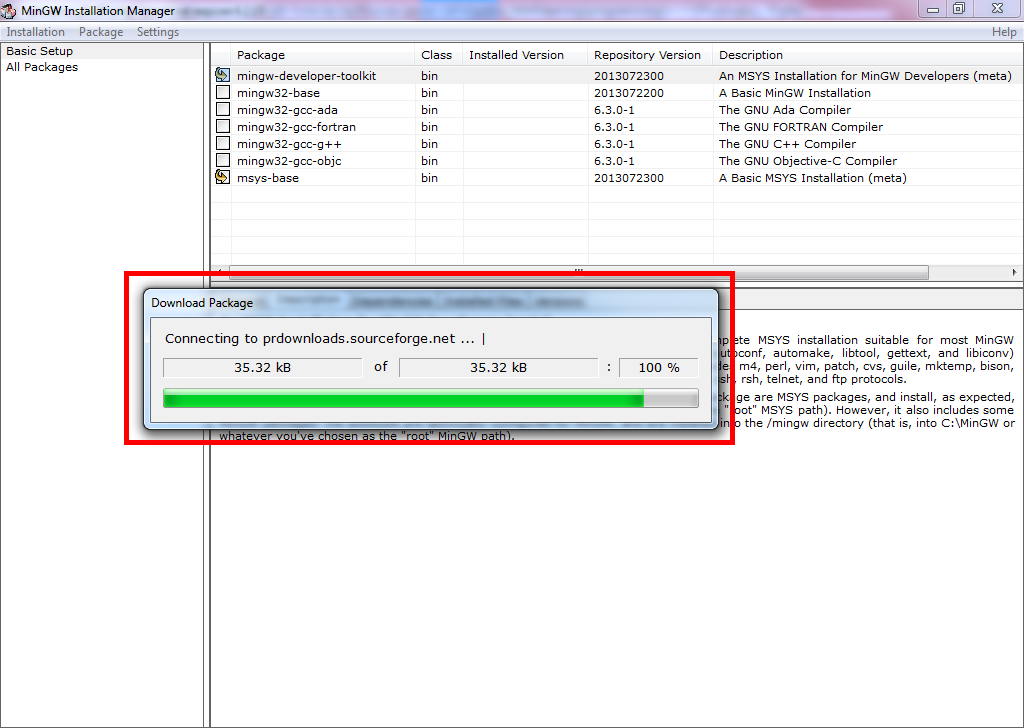The image size is (1024, 728).
Task: Tick the mingw32-gcc-g++ package checkbox
Action: click(222, 144)
